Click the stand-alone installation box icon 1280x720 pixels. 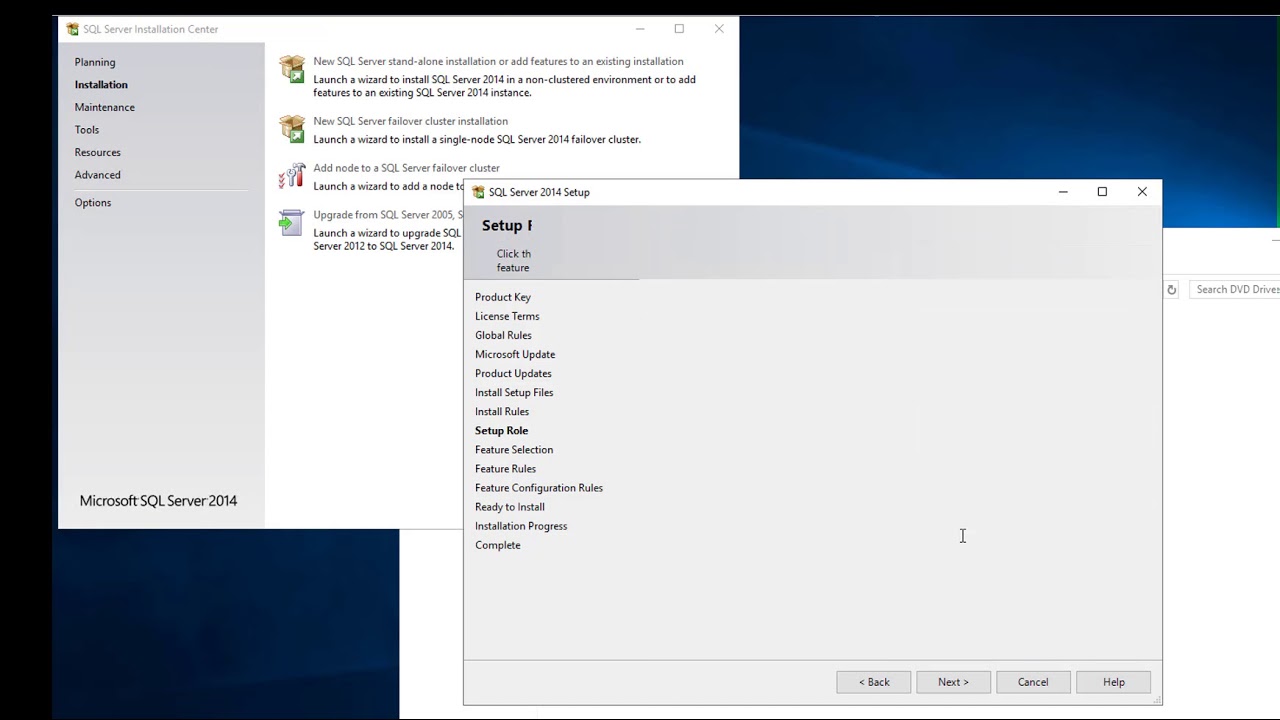pos(292,69)
